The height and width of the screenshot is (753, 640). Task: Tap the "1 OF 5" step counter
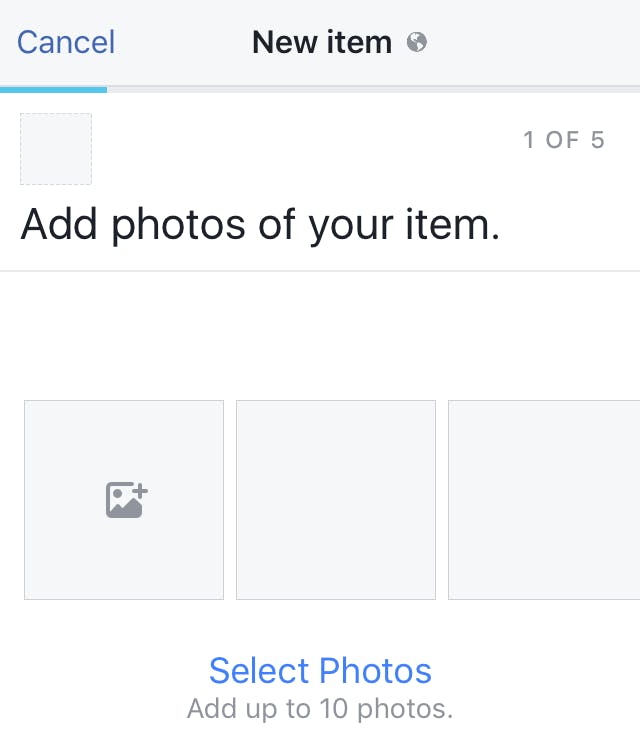pos(563,140)
